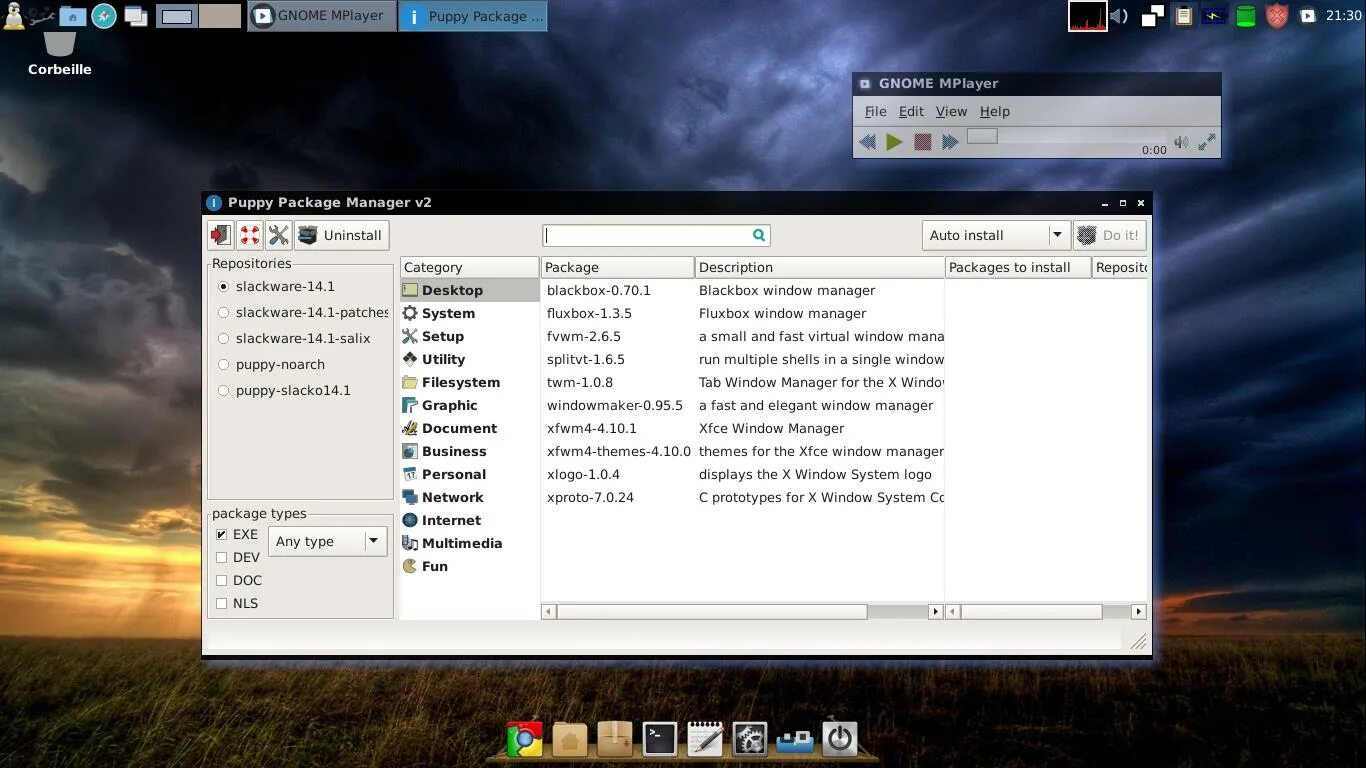Click the Uninstall button
Image resolution: width=1366 pixels, height=768 pixels.
[x=342, y=235]
